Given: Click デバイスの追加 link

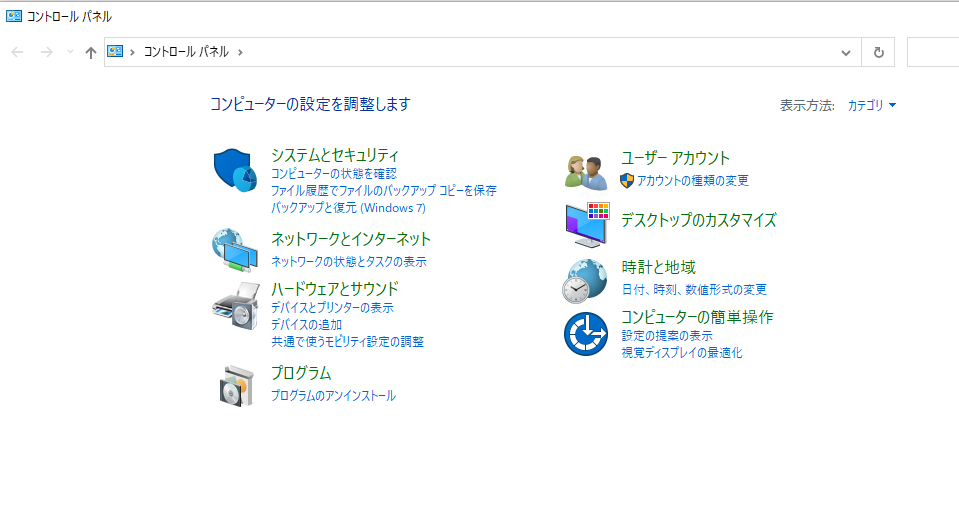Looking at the screenshot, I should pyautogui.click(x=306, y=325).
